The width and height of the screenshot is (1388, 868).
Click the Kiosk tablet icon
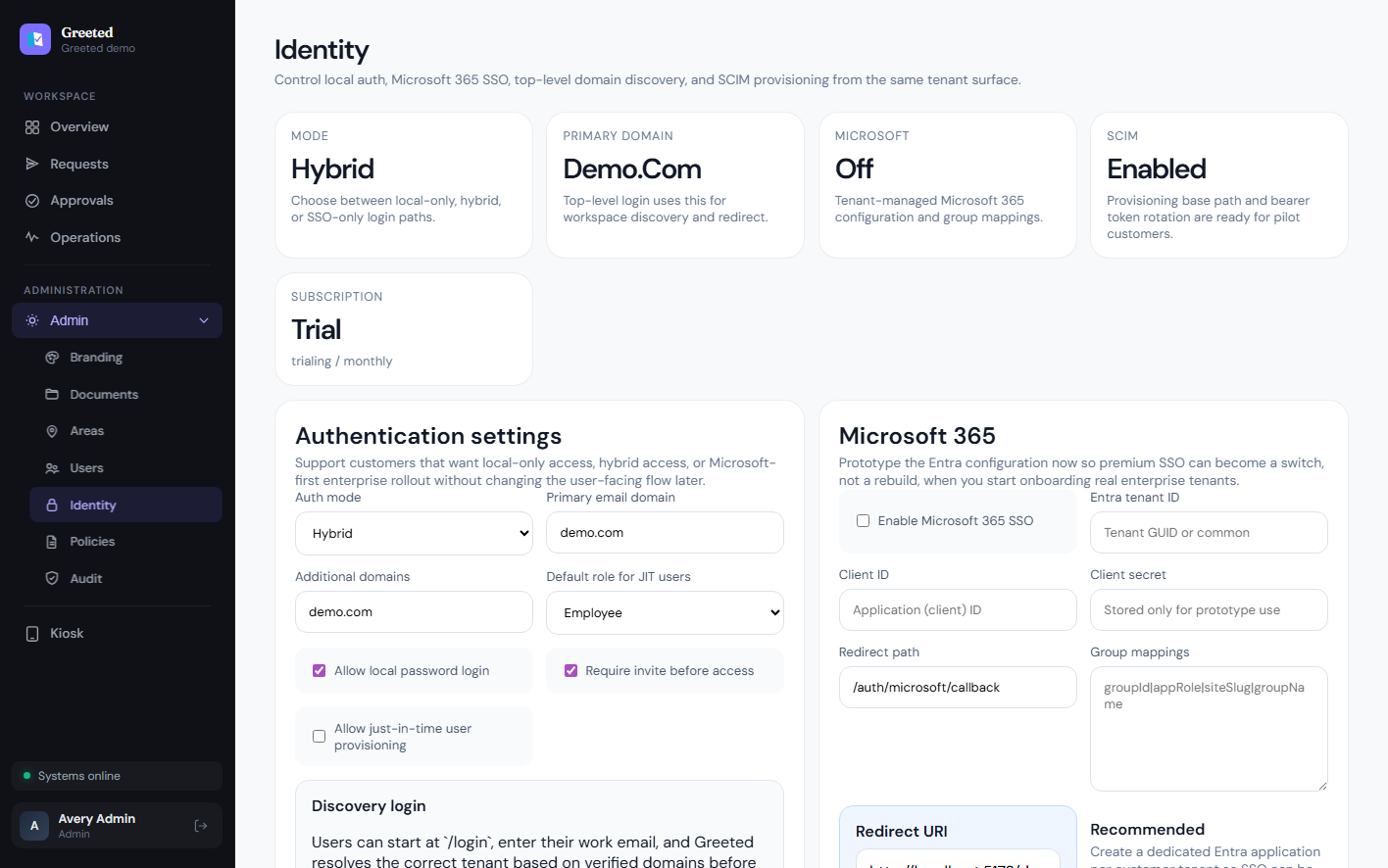(32, 634)
